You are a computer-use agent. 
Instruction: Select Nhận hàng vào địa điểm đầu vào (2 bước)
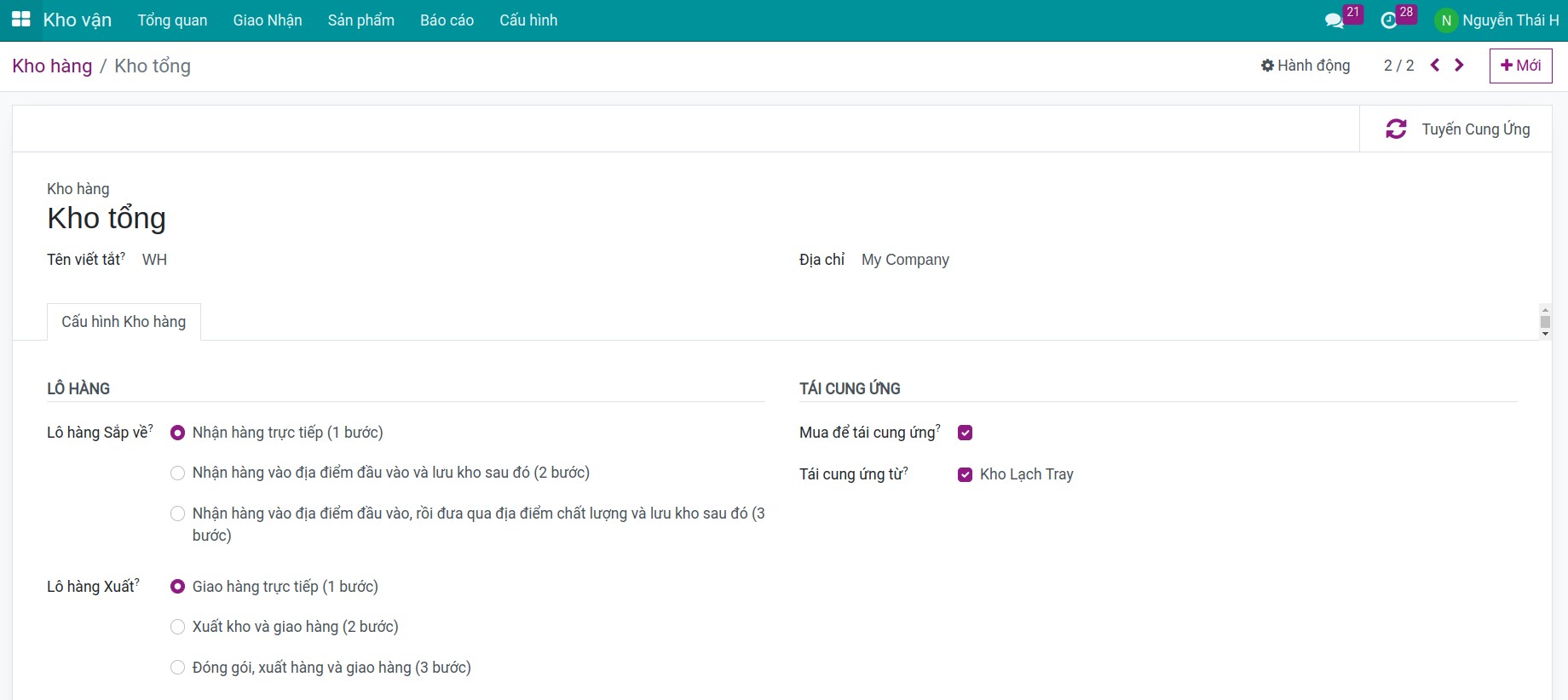(177, 473)
